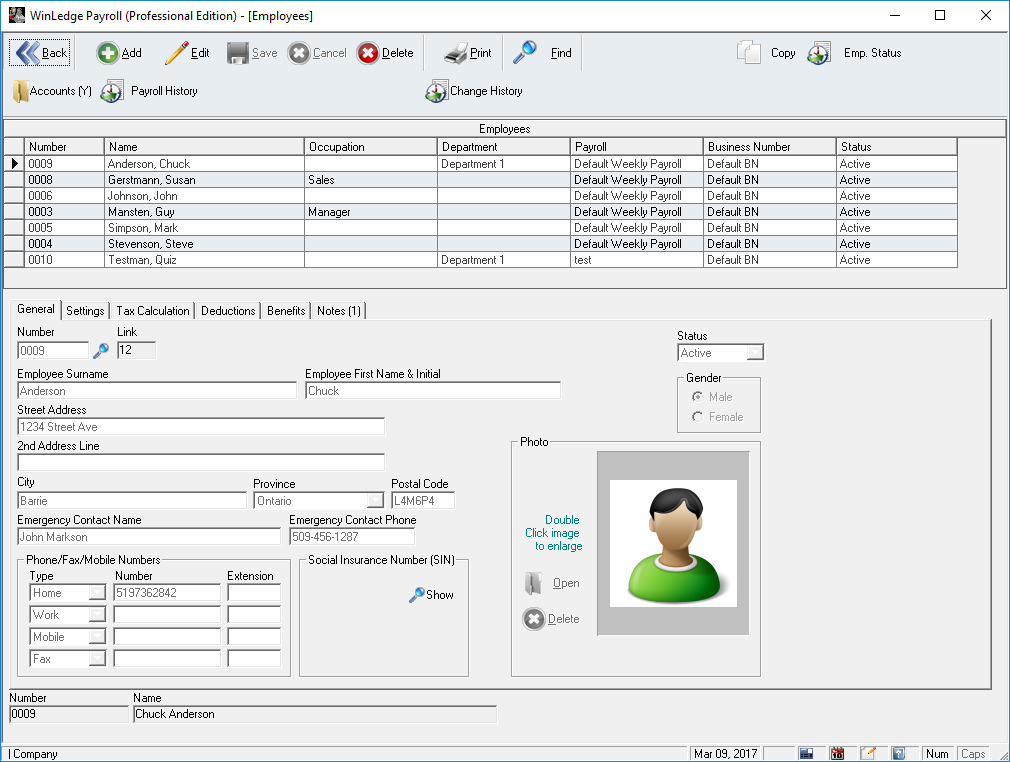The height and width of the screenshot is (762, 1010).
Task: Click lookup magnifier next to Number field
Action: click(x=101, y=351)
